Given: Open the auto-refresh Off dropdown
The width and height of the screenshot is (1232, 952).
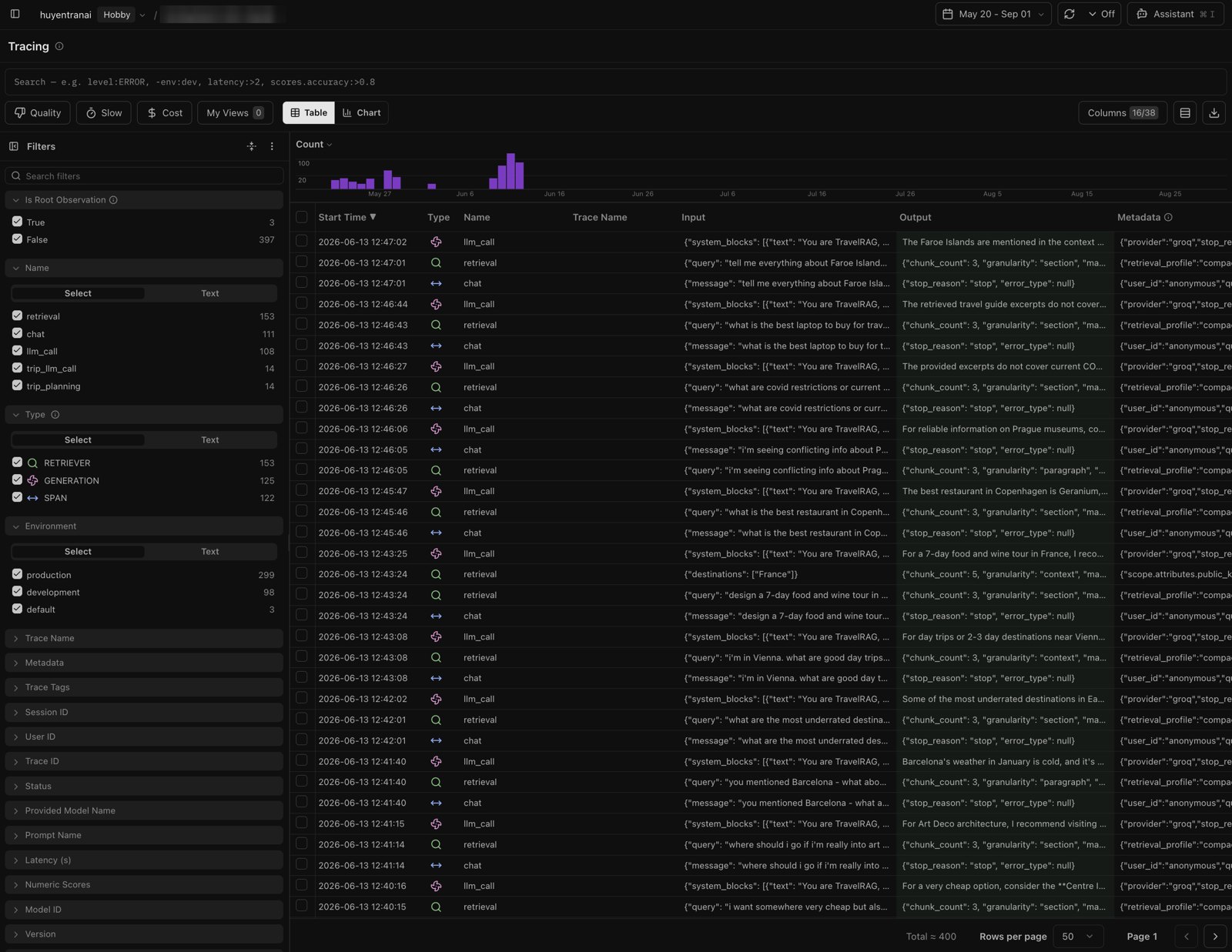Looking at the screenshot, I should [x=1101, y=14].
